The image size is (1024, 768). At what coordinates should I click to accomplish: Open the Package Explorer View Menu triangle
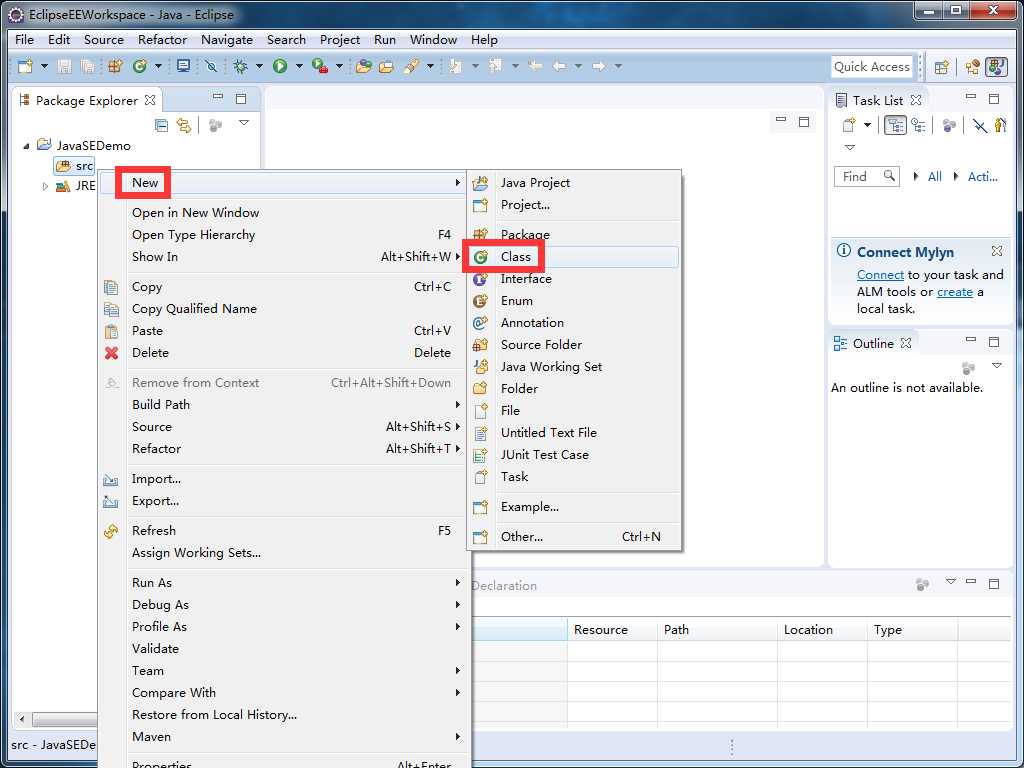(244, 123)
